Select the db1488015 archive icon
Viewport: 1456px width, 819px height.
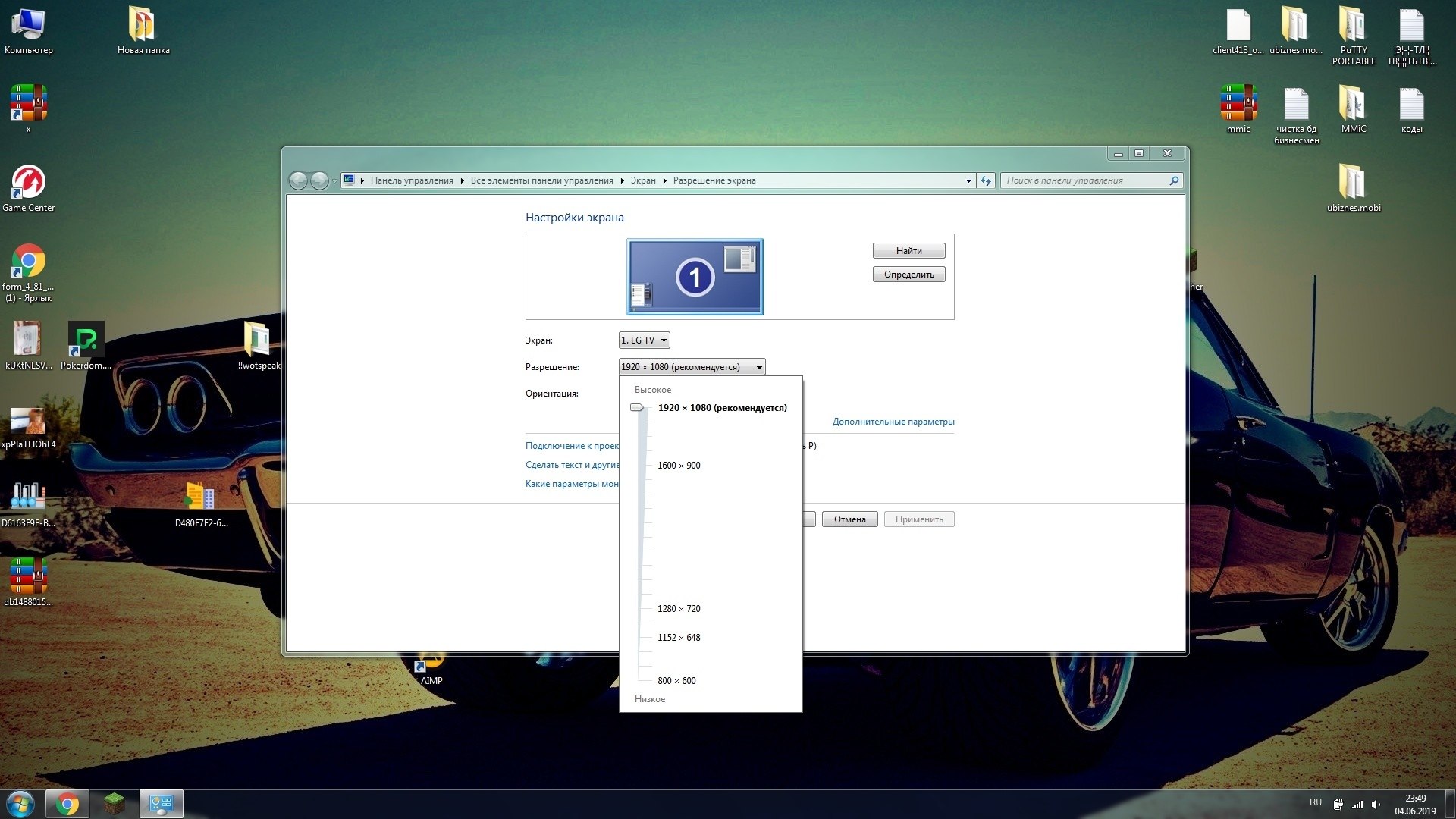[28, 582]
